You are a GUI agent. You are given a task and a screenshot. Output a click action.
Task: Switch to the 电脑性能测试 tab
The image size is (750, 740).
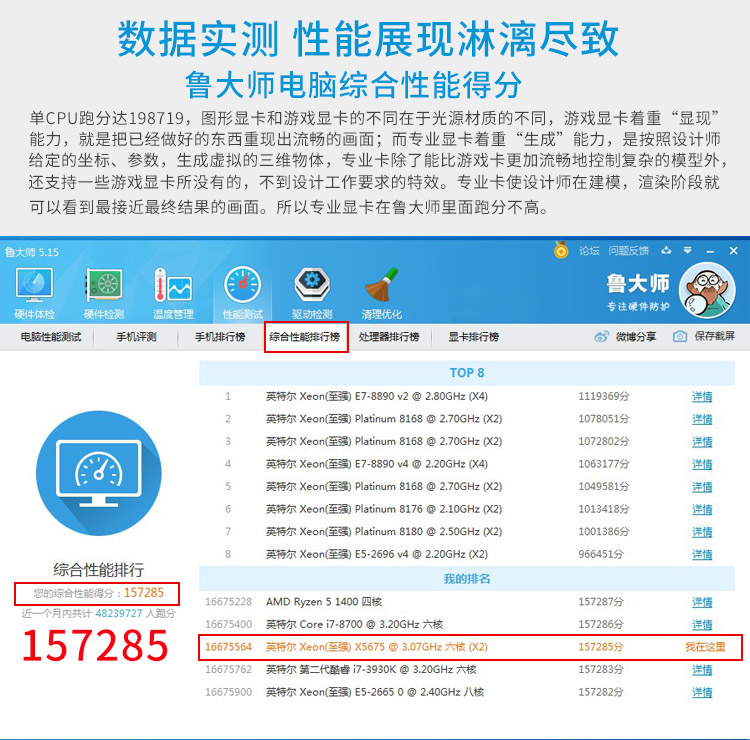click(51, 337)
